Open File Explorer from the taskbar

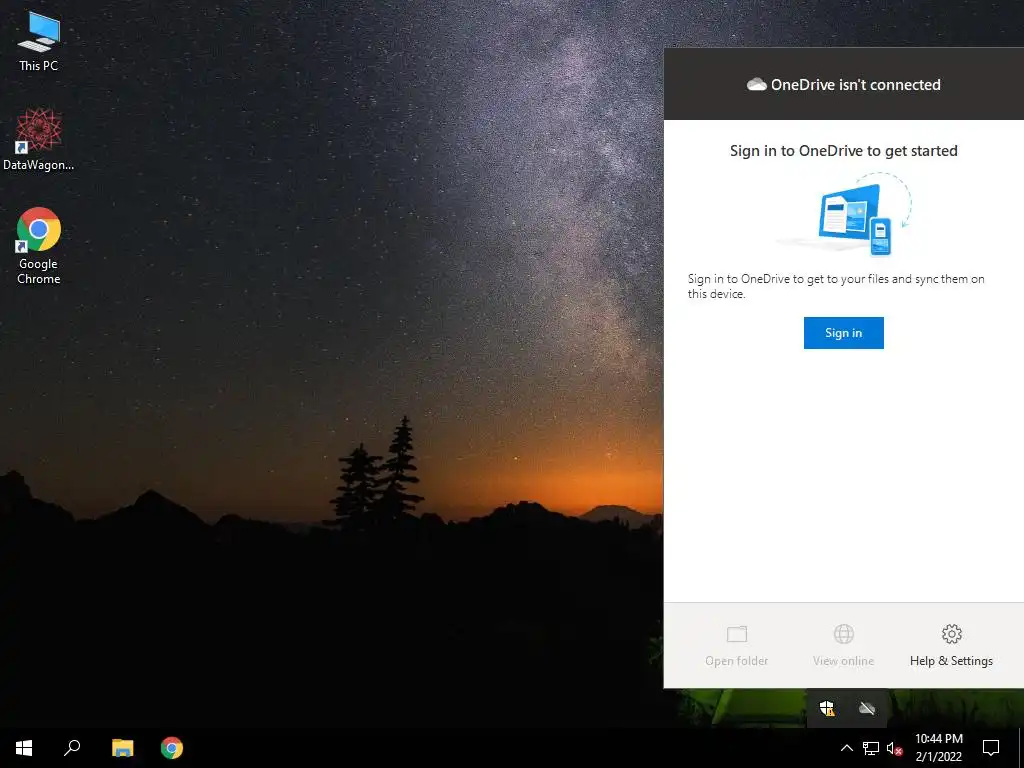coord(122,748)
